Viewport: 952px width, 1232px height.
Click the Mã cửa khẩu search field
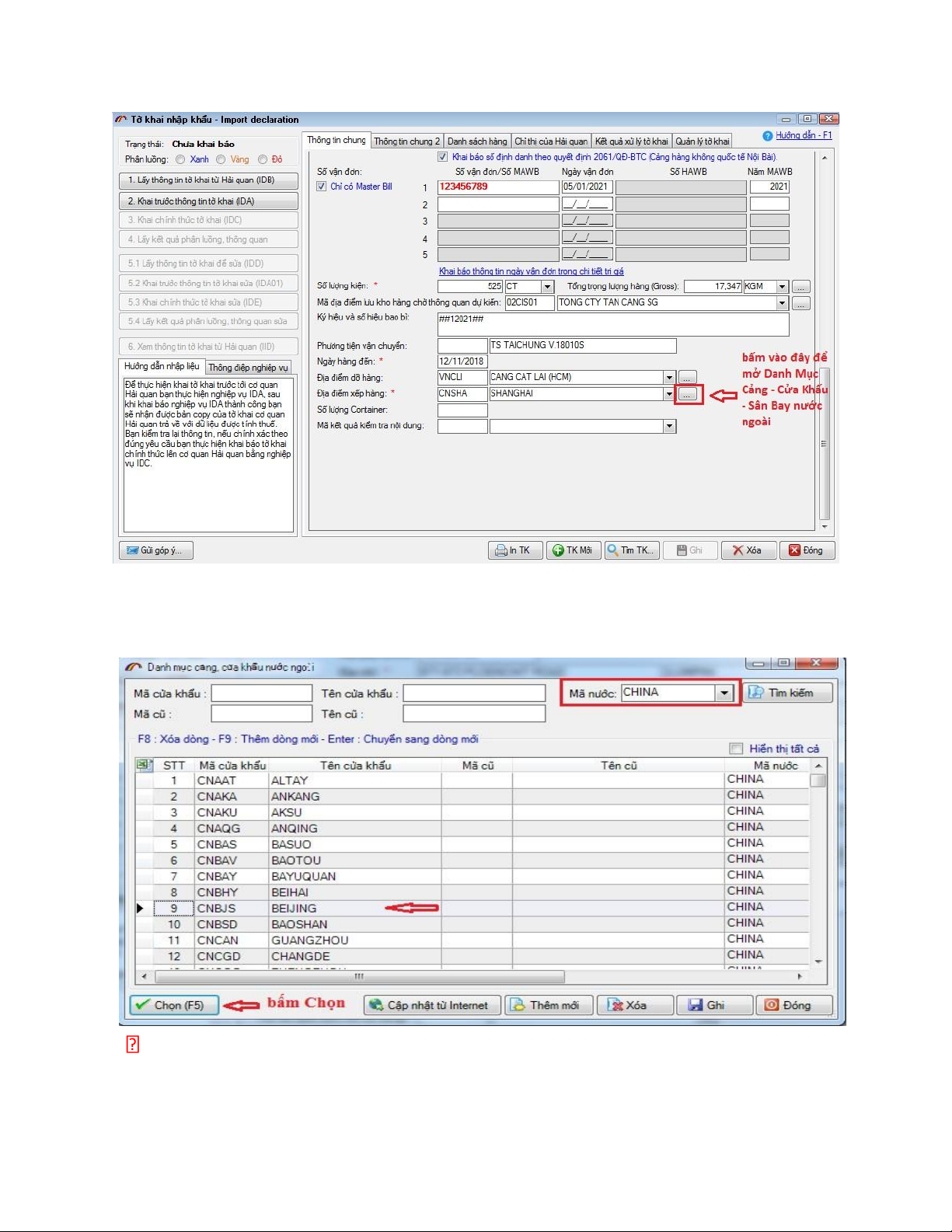click(262, 693)
